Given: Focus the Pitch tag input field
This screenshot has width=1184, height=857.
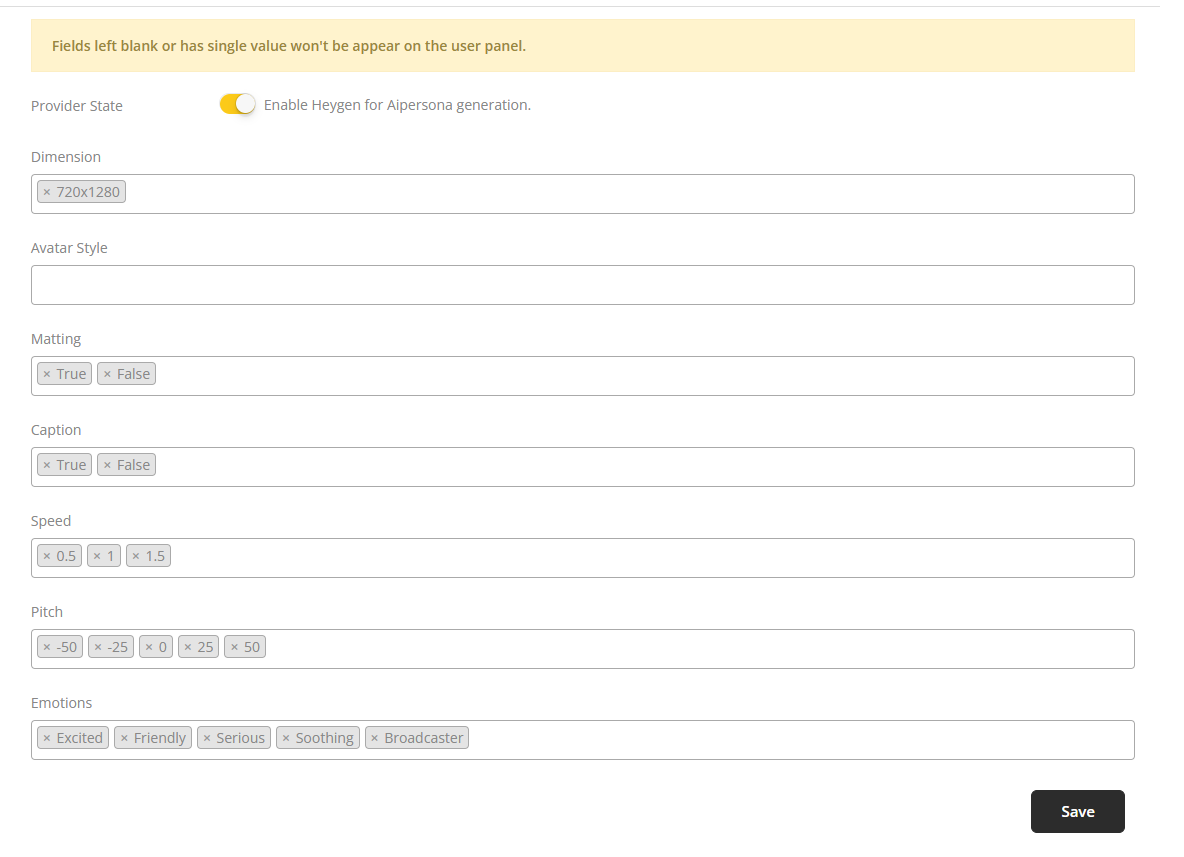Looking at the screenshot, I should pyautogui.click(x=700, y=649).
